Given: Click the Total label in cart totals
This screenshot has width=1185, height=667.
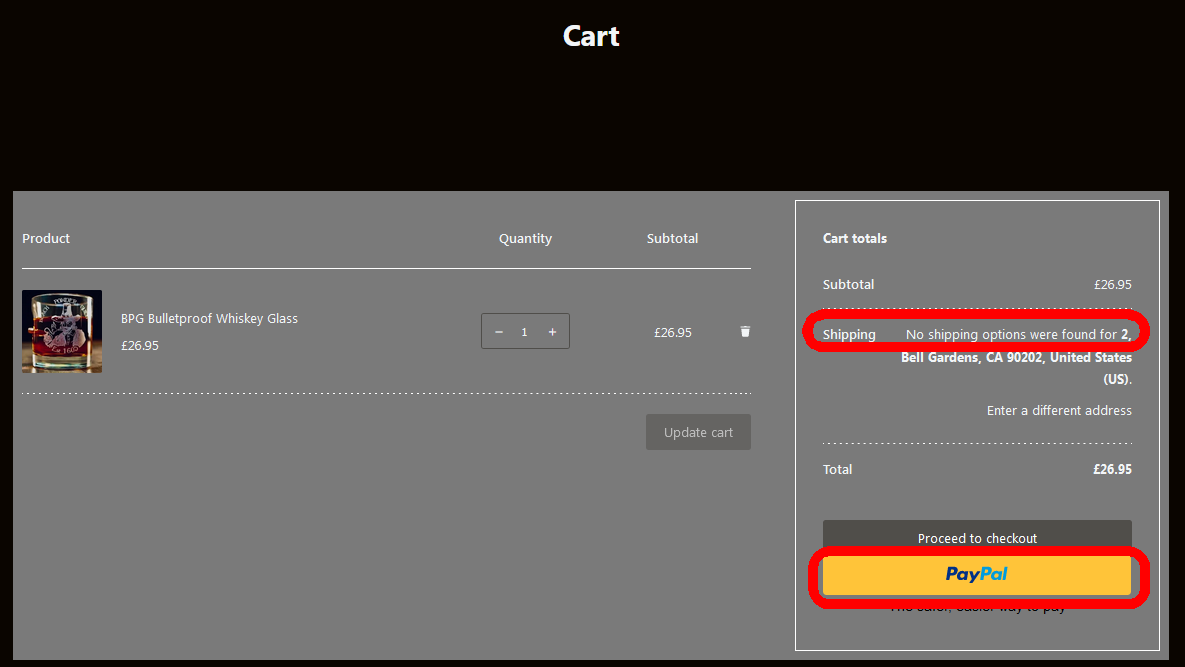Looking at the screenshot, I should tap(837, 469).
